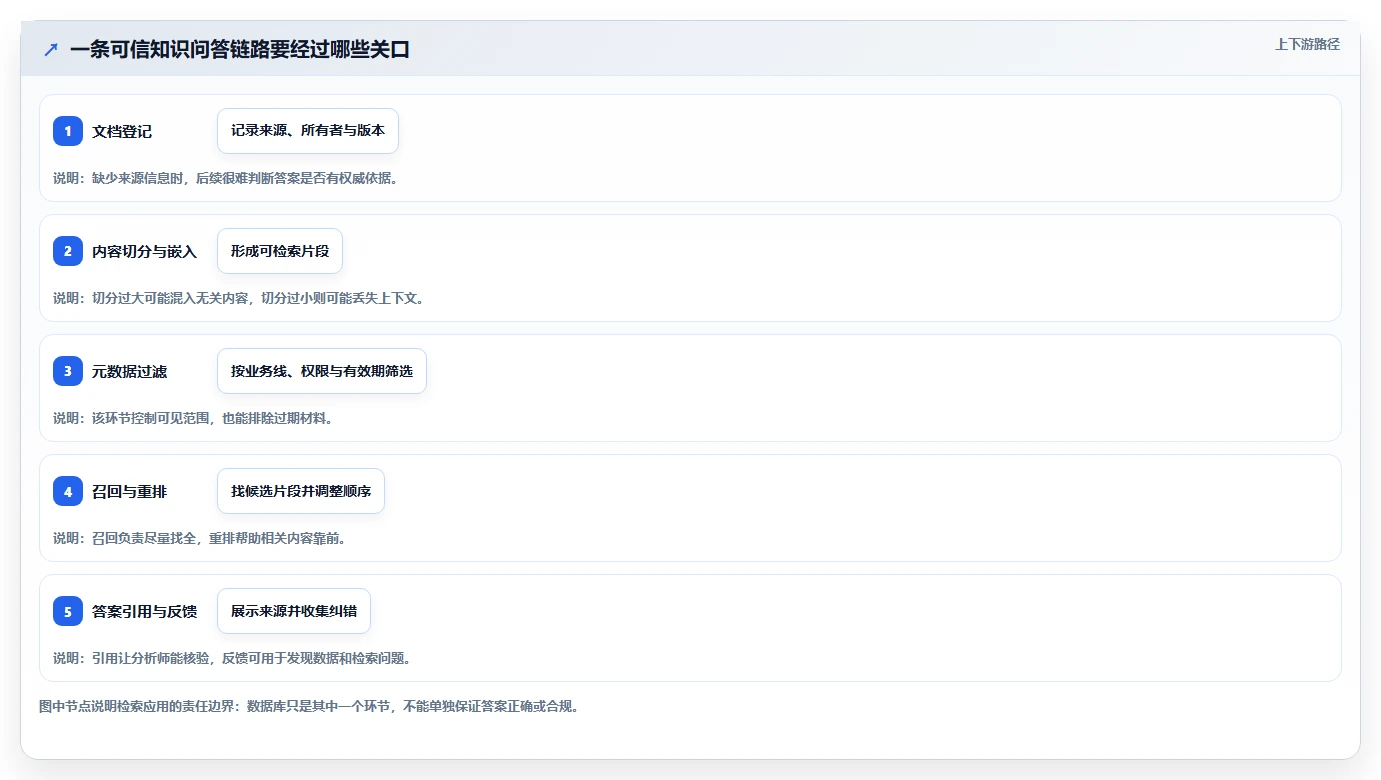Click the note starting 召回负责尽量找全
The image size is (1381, 780).
pos(200,538)
